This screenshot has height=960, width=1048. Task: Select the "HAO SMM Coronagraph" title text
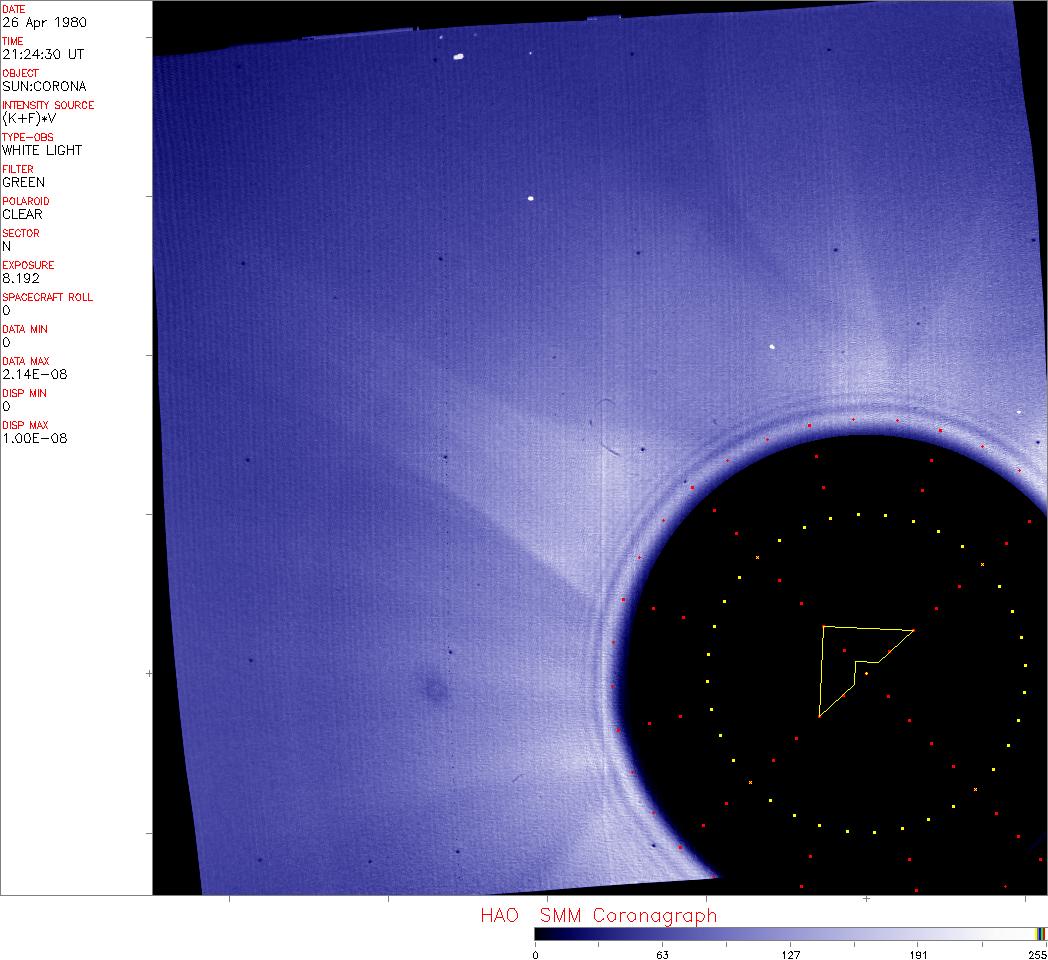[598, 915]
